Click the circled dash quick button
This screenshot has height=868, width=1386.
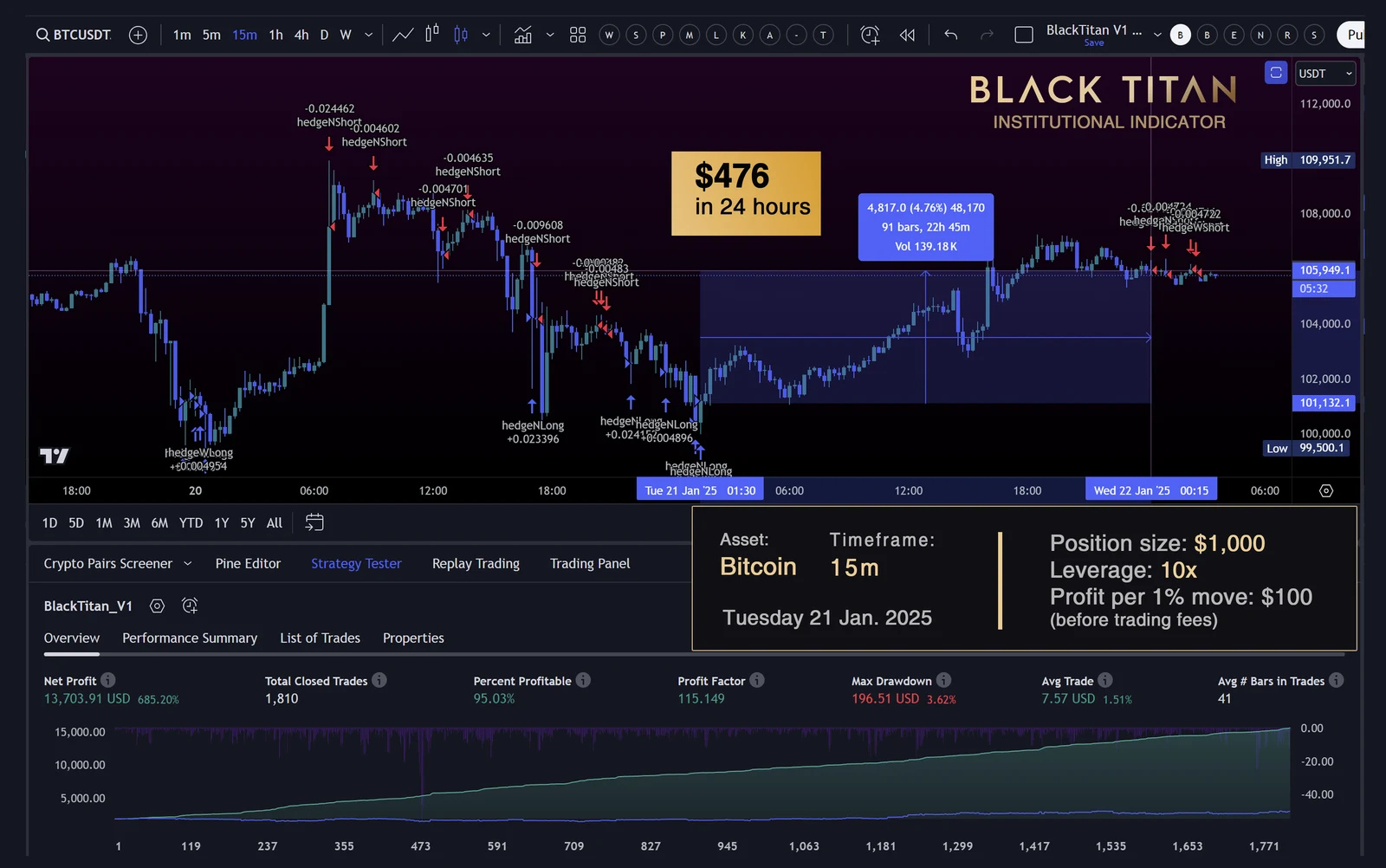click(797, 35)
